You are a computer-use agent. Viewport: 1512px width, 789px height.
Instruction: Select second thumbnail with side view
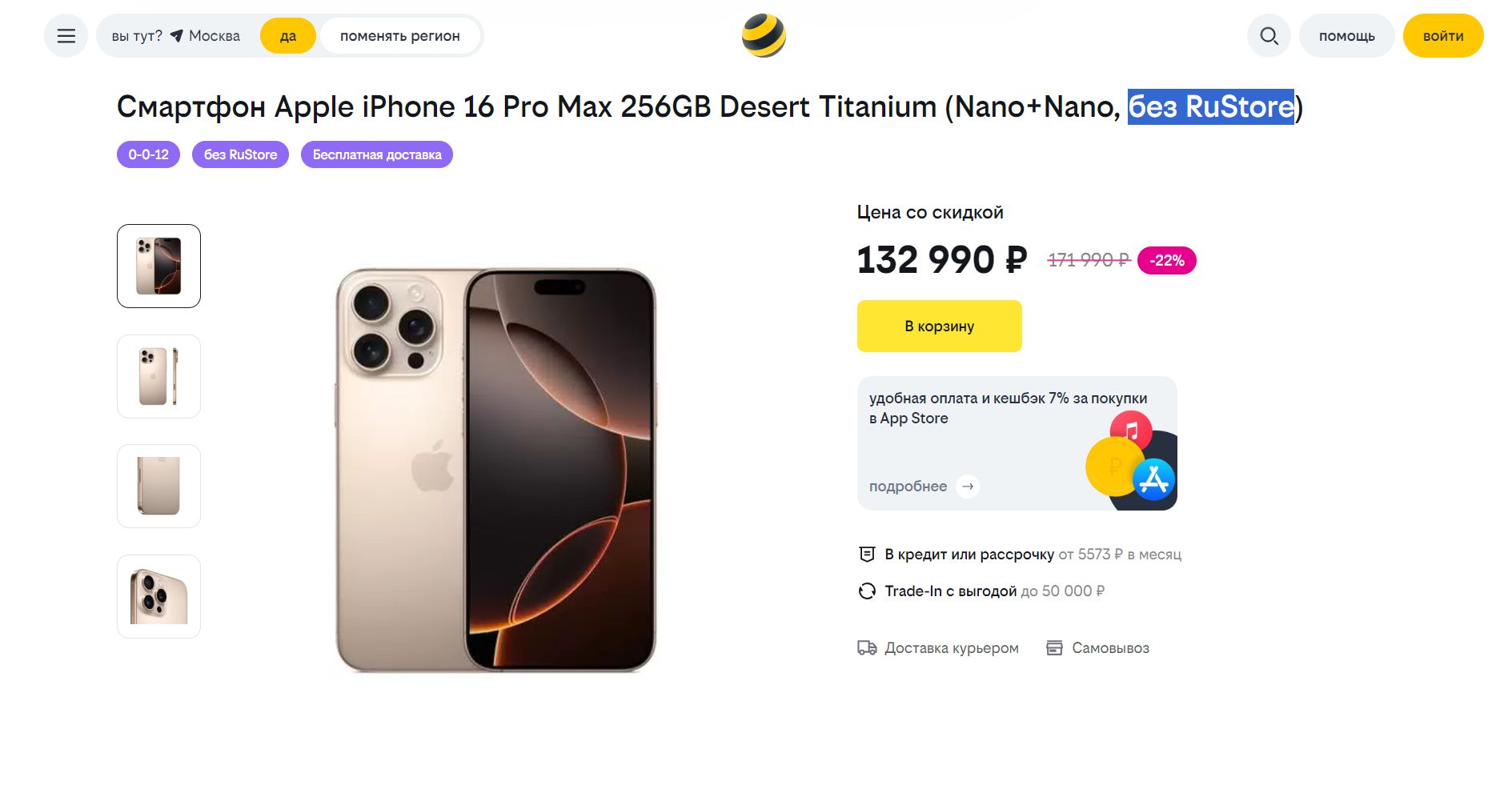[x=158, y=377]
